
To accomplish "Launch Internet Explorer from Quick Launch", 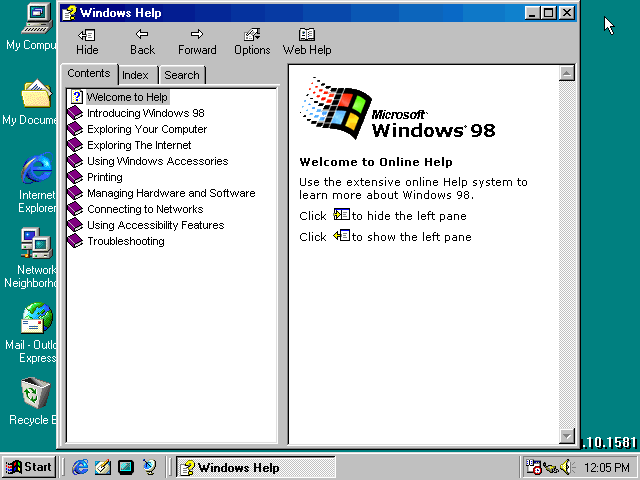I will pos(80,467).
